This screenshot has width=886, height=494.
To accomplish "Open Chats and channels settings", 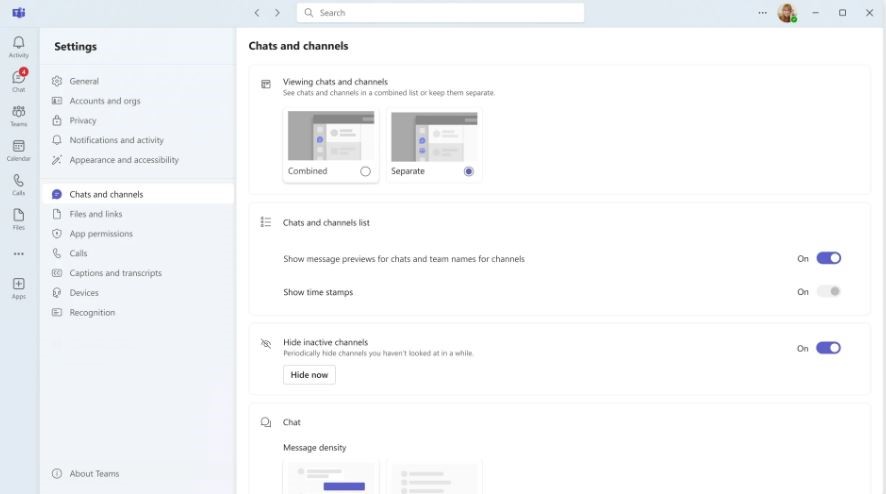I will (x=138, y=194).
